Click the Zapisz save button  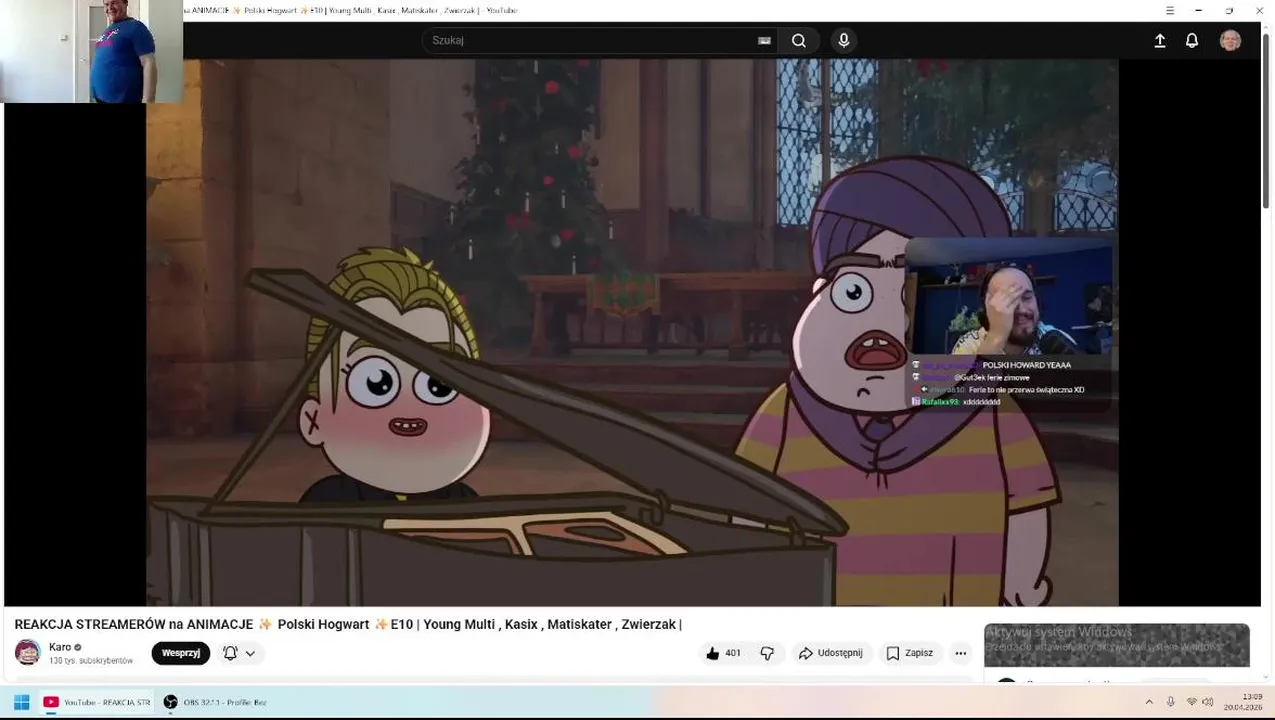pyautogui.click(x=909, y=653)
